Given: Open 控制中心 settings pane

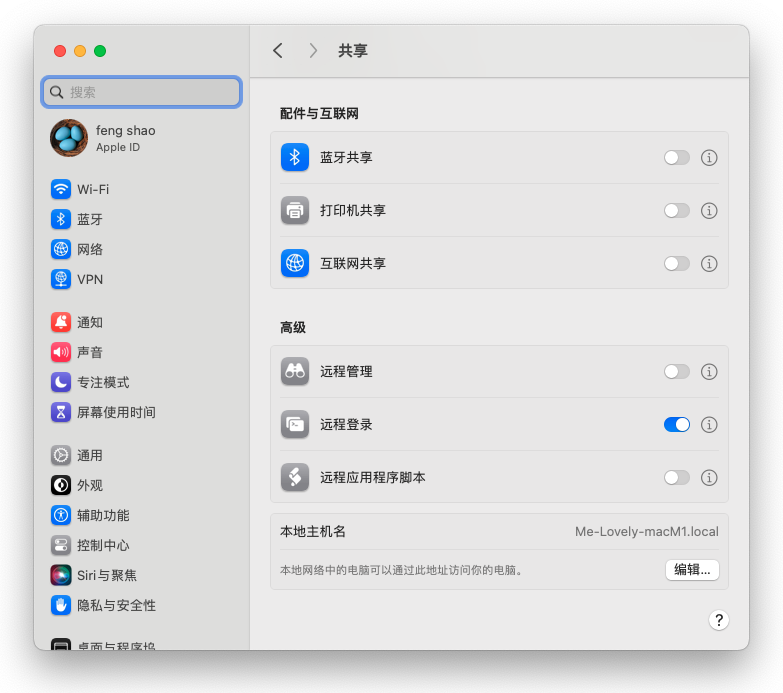Looking at the screenshot, I should pyautogui.click(x=103, y=545).
